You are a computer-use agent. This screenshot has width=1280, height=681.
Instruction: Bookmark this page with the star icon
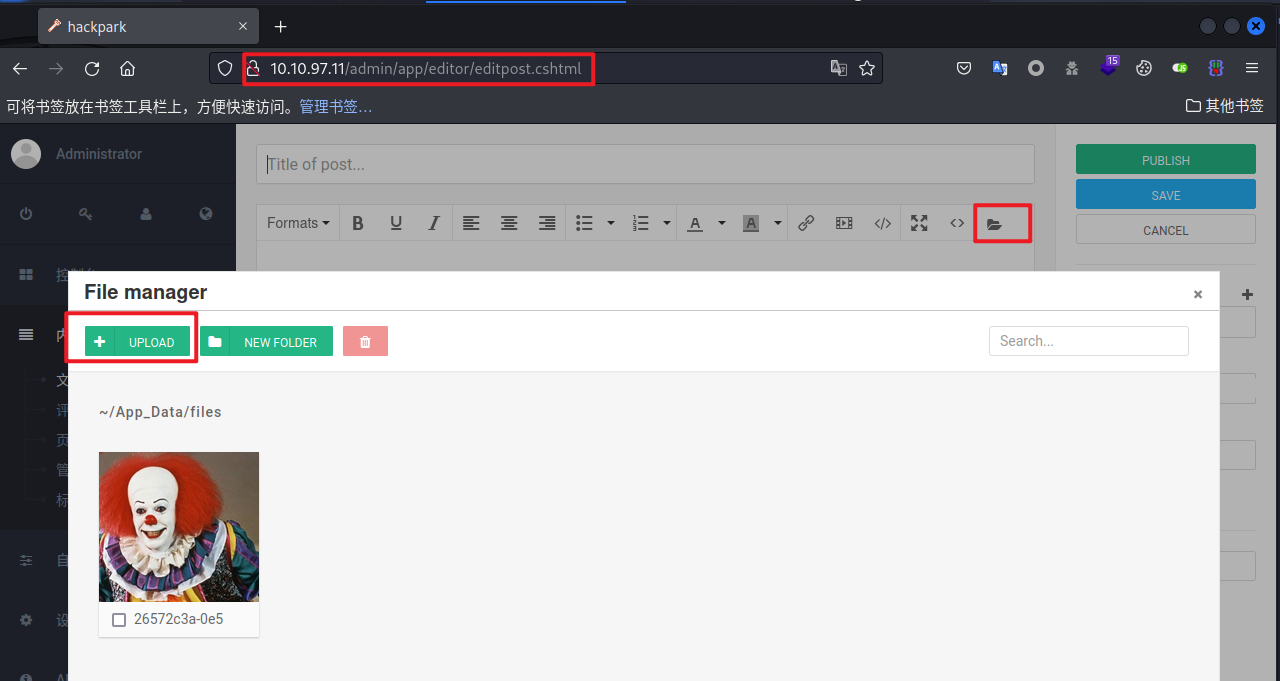(867, 68)
